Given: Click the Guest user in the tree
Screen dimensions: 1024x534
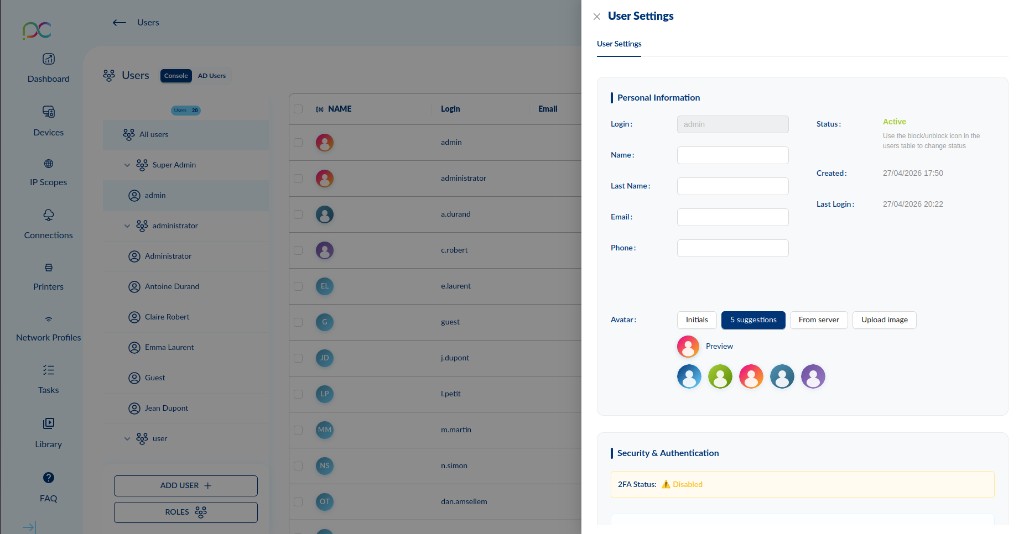Looking at the screenshot, I should coord(185,378).
